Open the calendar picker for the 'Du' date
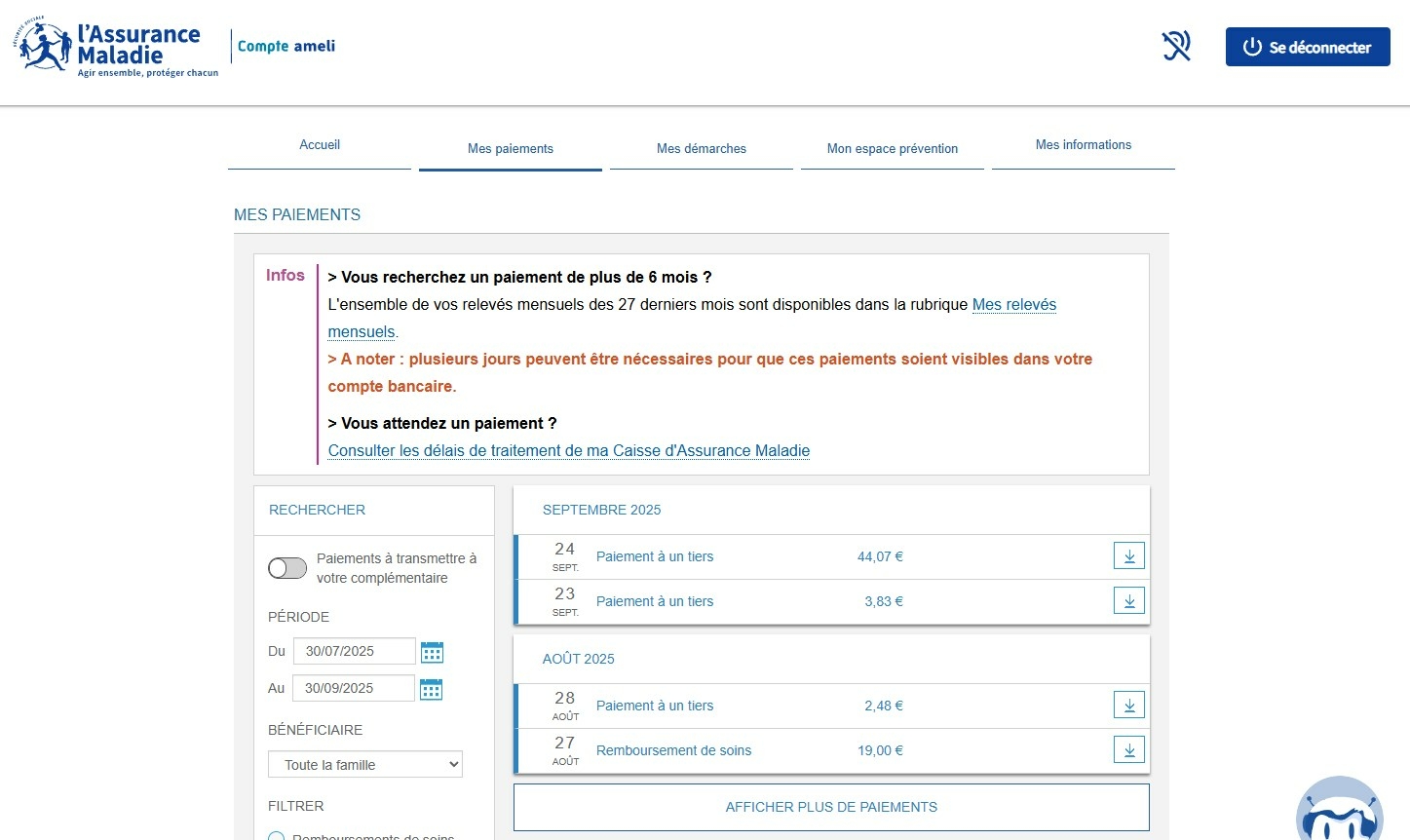Image resolution: width=1410 pixels, height=840 pixels. pyautogui.click(x=432, y=652)
